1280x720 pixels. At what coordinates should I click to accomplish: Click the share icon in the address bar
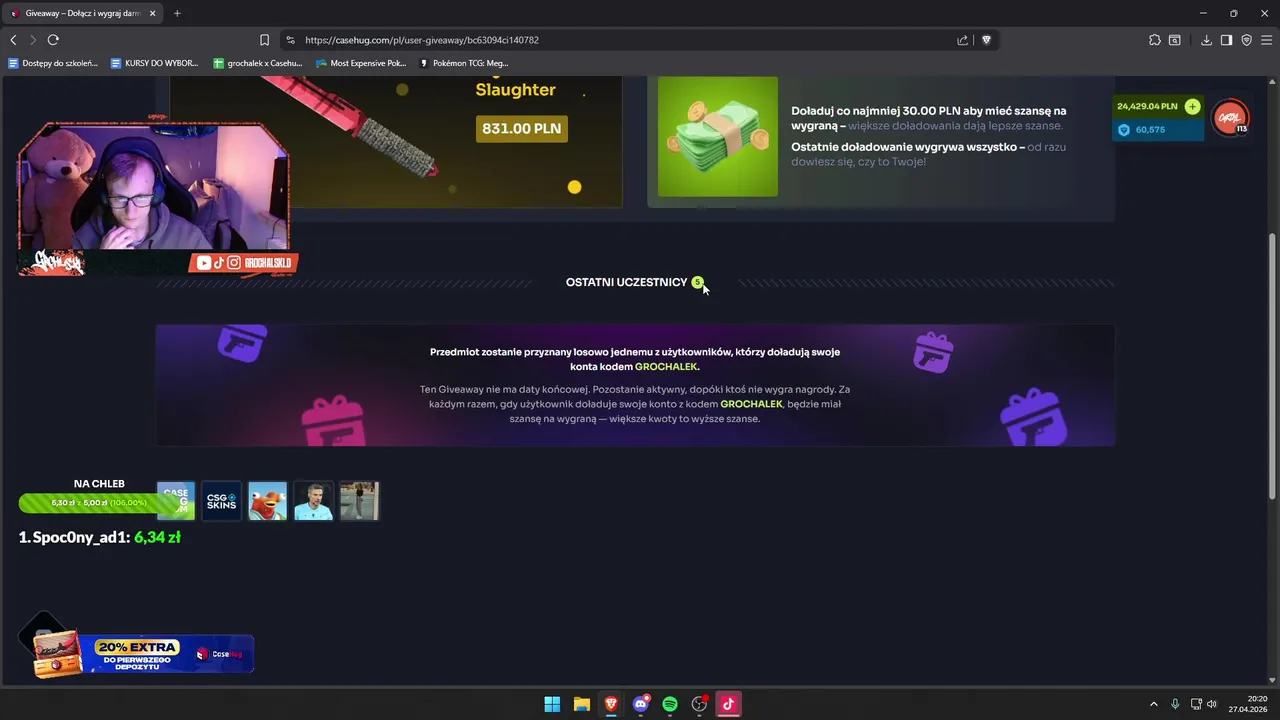pyautogui.click(x=962, y=40)
